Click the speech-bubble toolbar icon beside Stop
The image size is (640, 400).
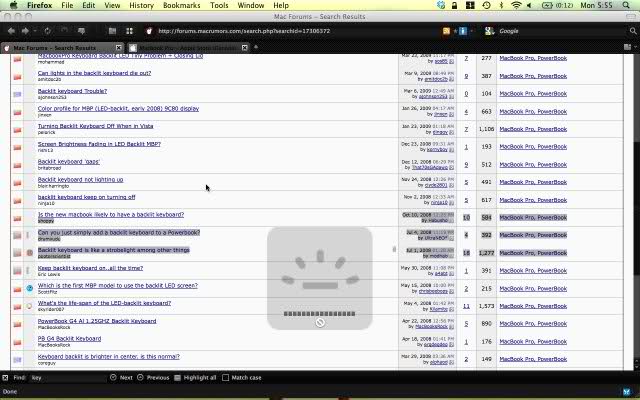point(81,31)
